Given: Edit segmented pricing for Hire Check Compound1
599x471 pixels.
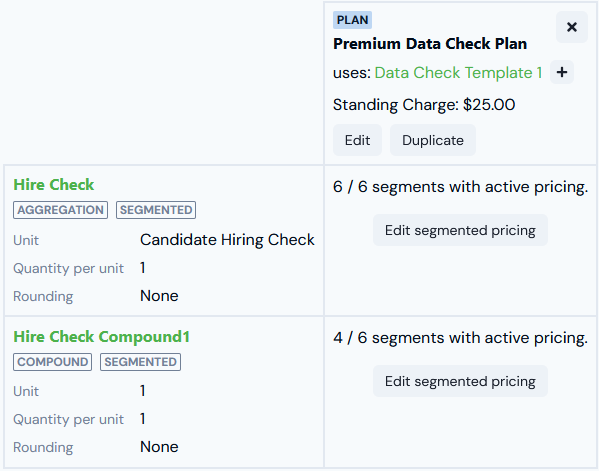Looking at the screenshot, I should pyautogui.click(x=460, y=381).
